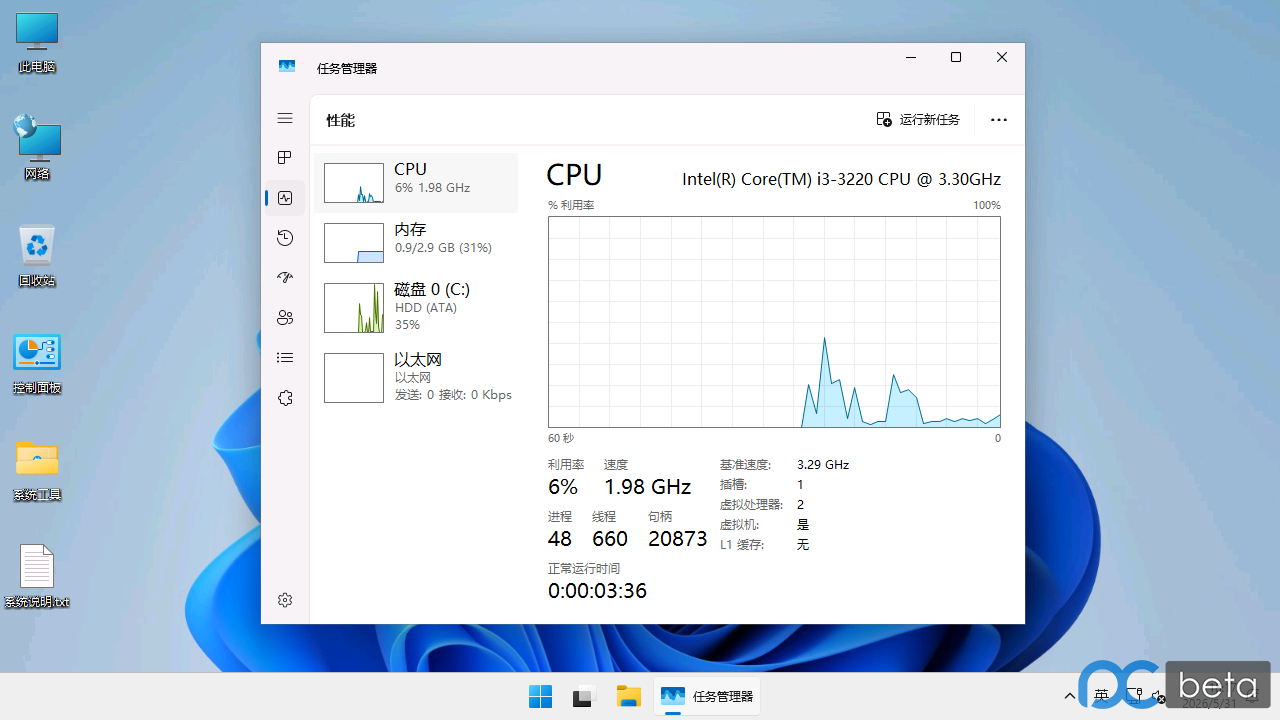This screenshot has width=1280, height=720.
Task: Select the 以太网 performance entry
Action: [416, 377]
